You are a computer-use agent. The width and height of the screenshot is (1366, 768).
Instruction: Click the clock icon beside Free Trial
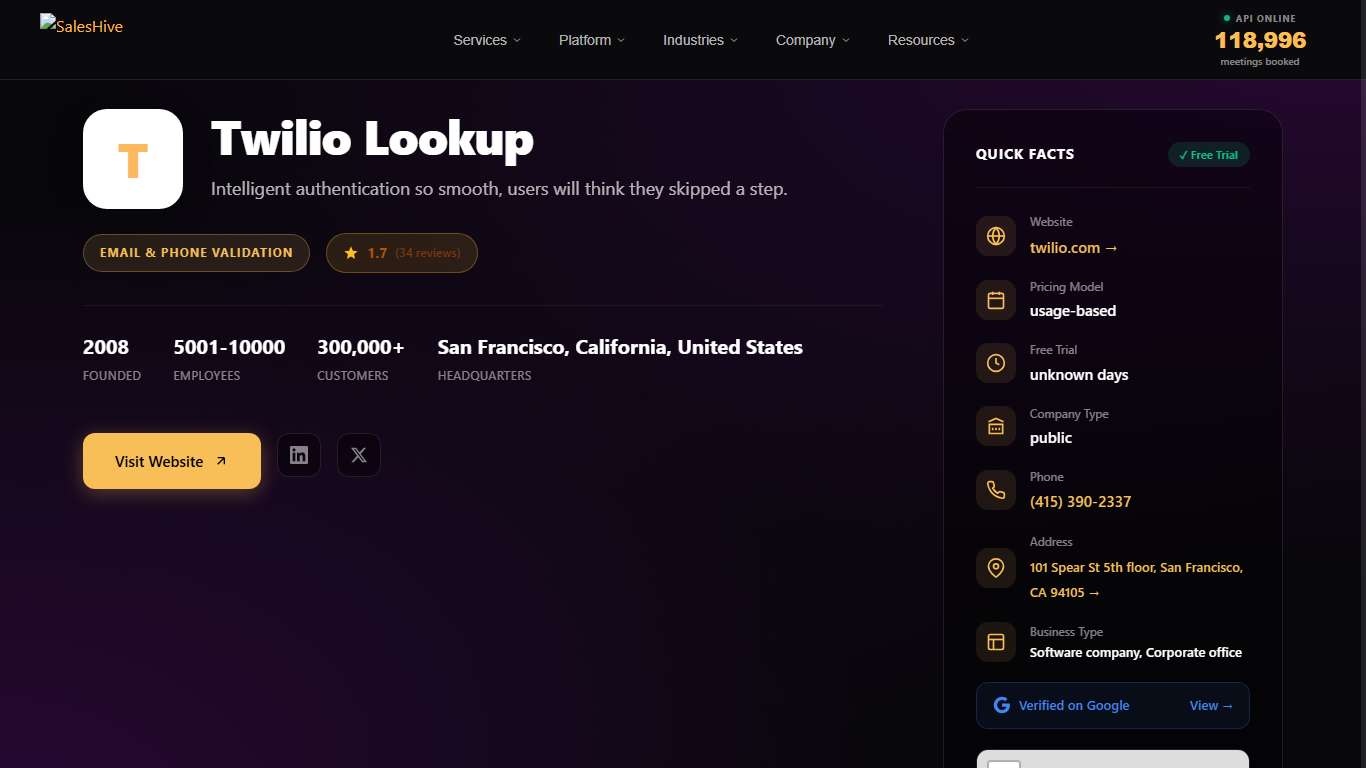996,363
